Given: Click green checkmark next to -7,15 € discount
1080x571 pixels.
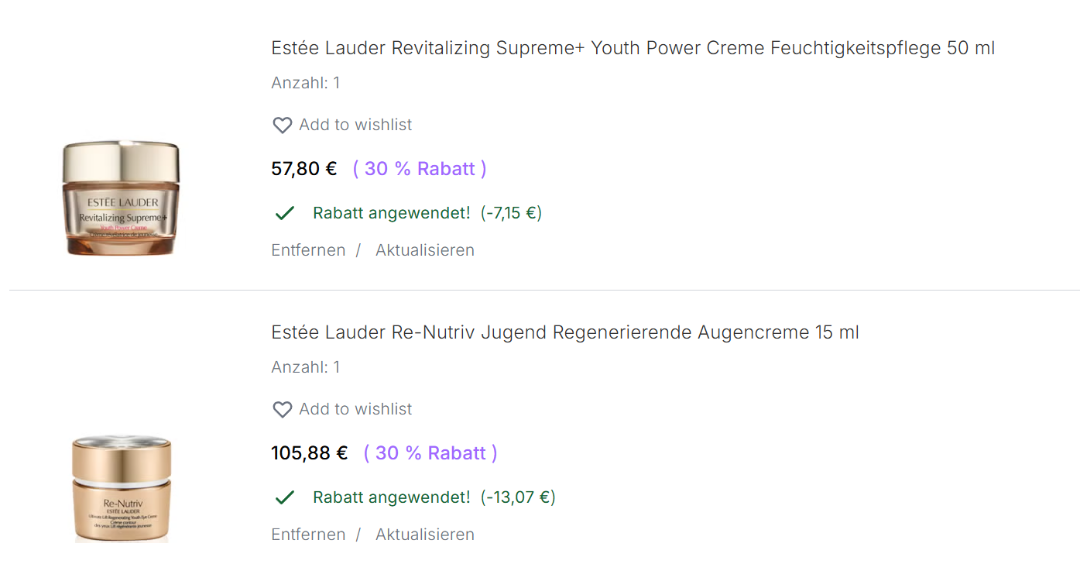Looking at the screenshot, I should [x=285, y=213].
